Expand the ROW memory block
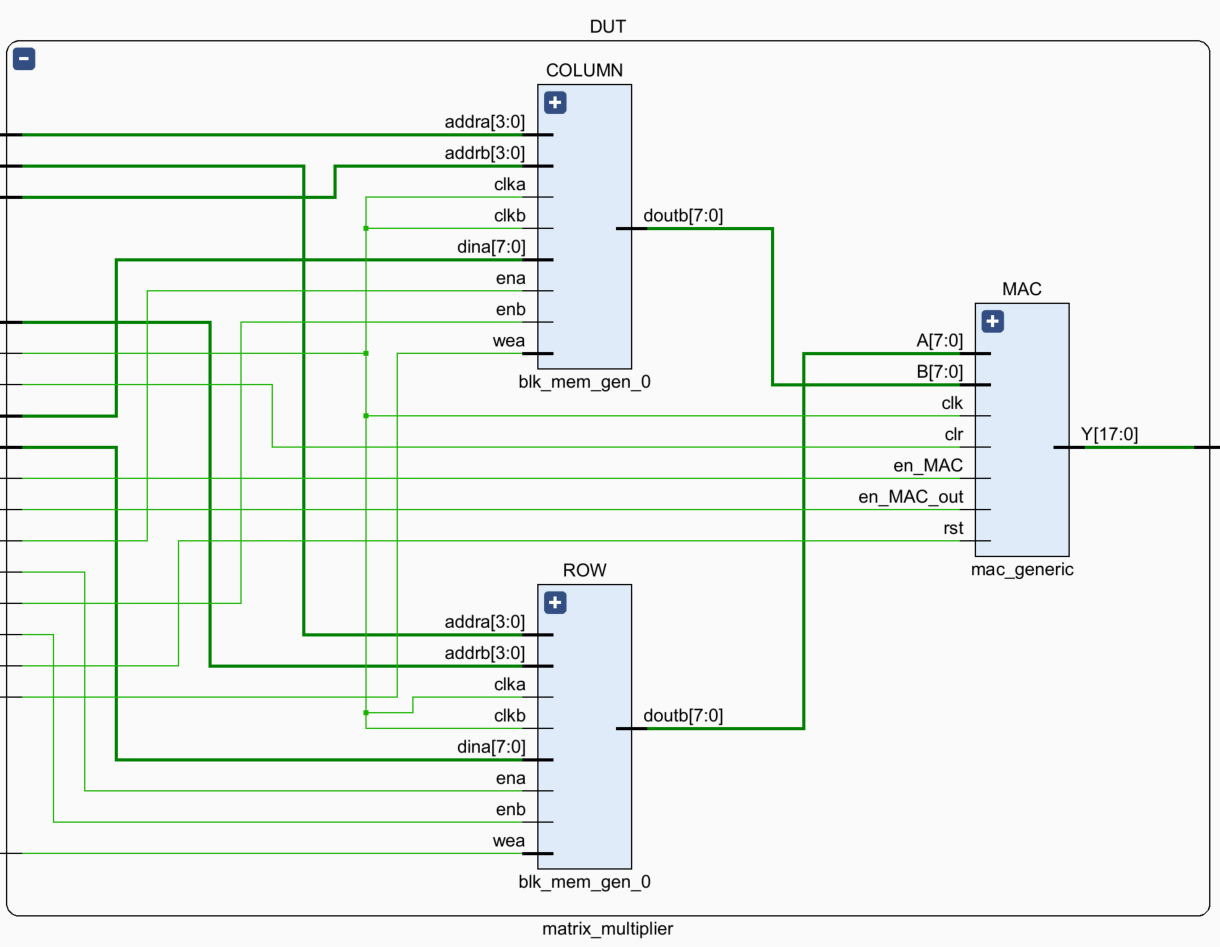Screen dimensions: 1220x947 pos(555,602)
